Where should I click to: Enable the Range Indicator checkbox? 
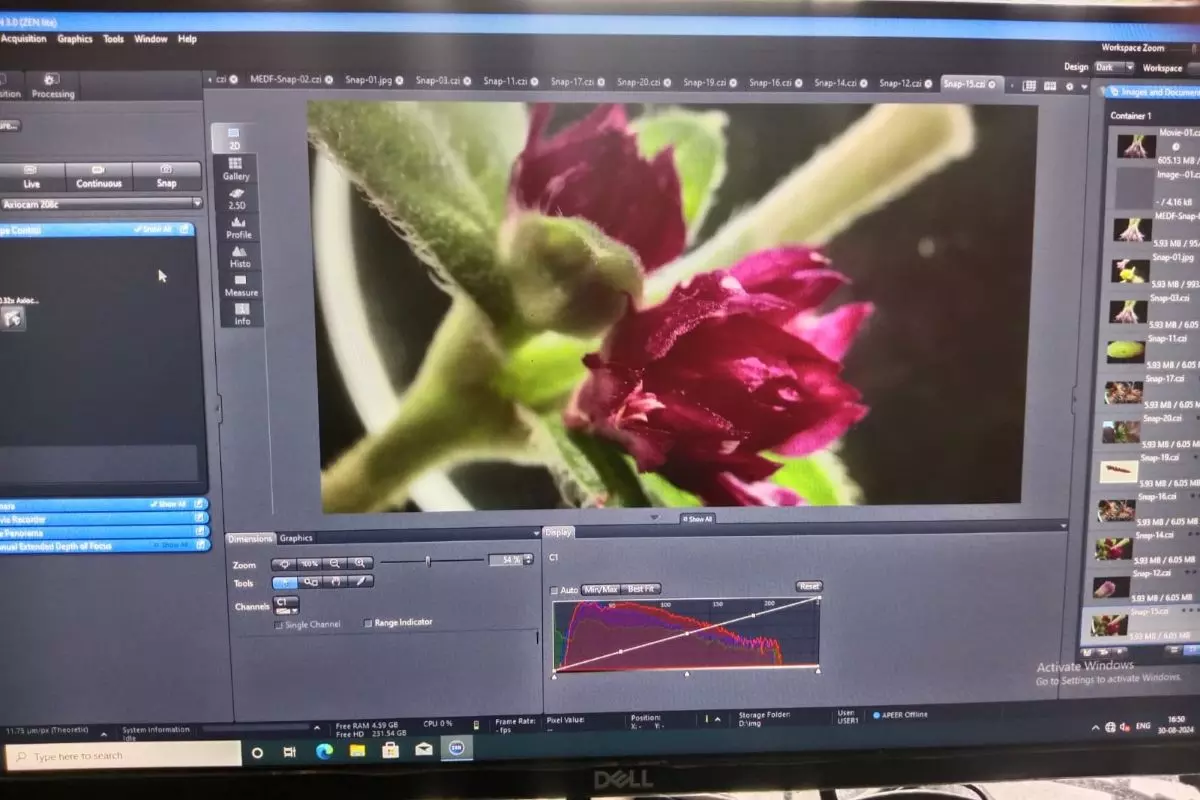coord(368,623)
